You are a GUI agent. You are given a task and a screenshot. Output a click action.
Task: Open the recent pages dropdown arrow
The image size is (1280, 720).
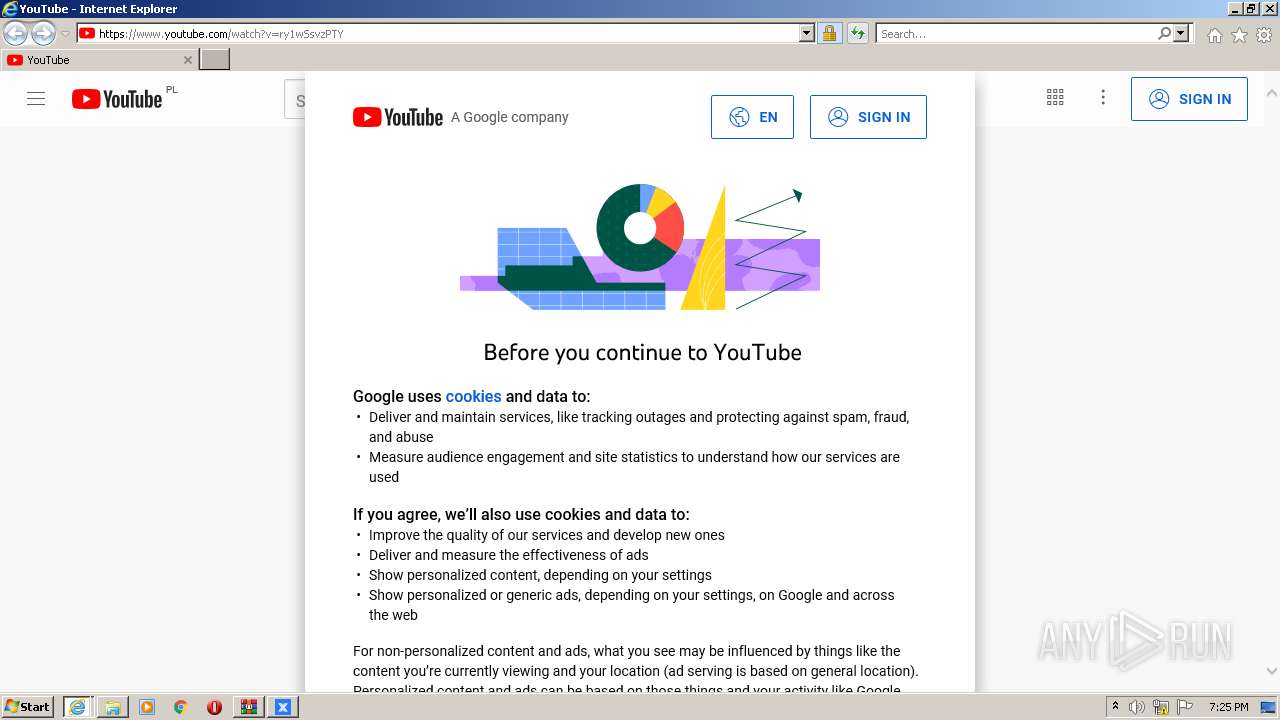[65, 34]
